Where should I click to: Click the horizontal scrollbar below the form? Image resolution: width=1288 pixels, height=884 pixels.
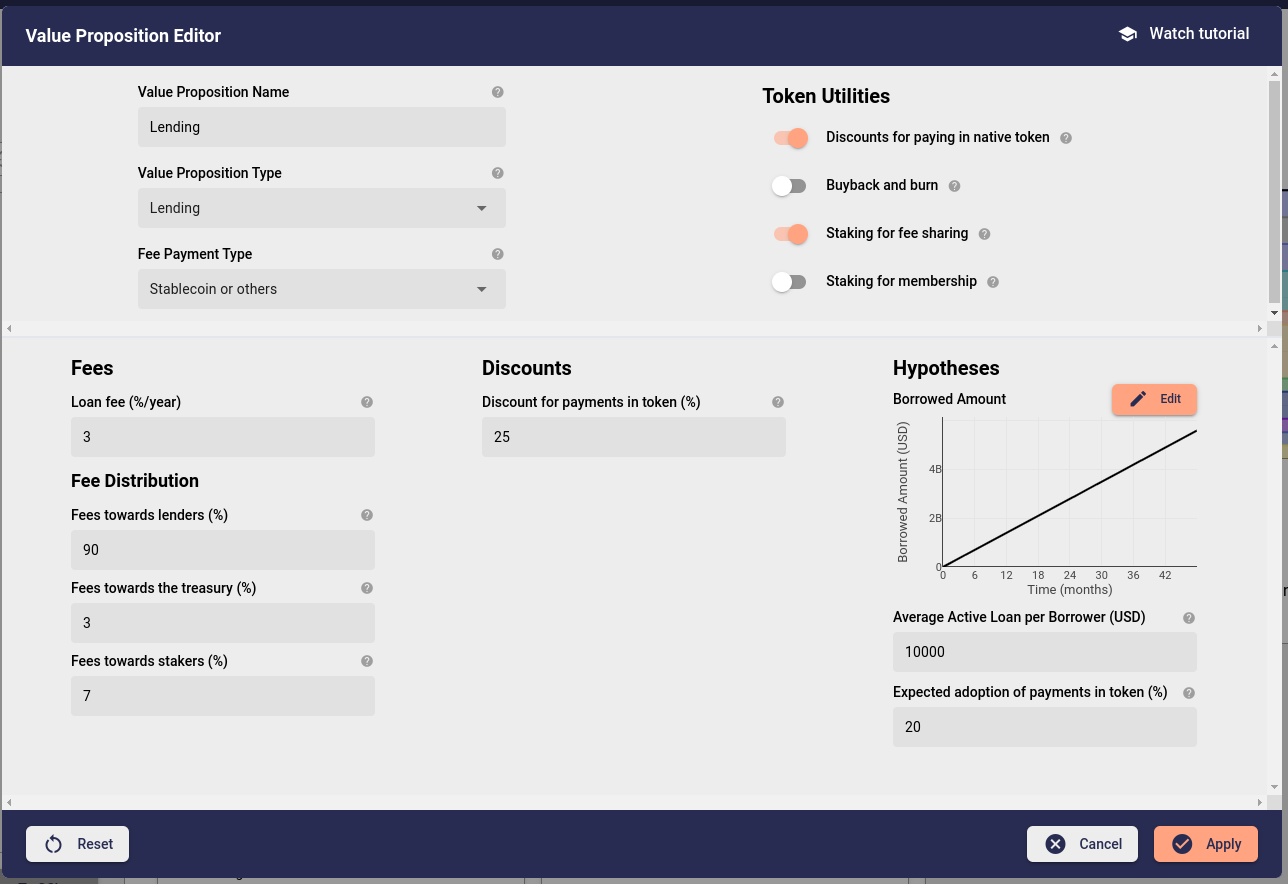click(x=634, y=328)
